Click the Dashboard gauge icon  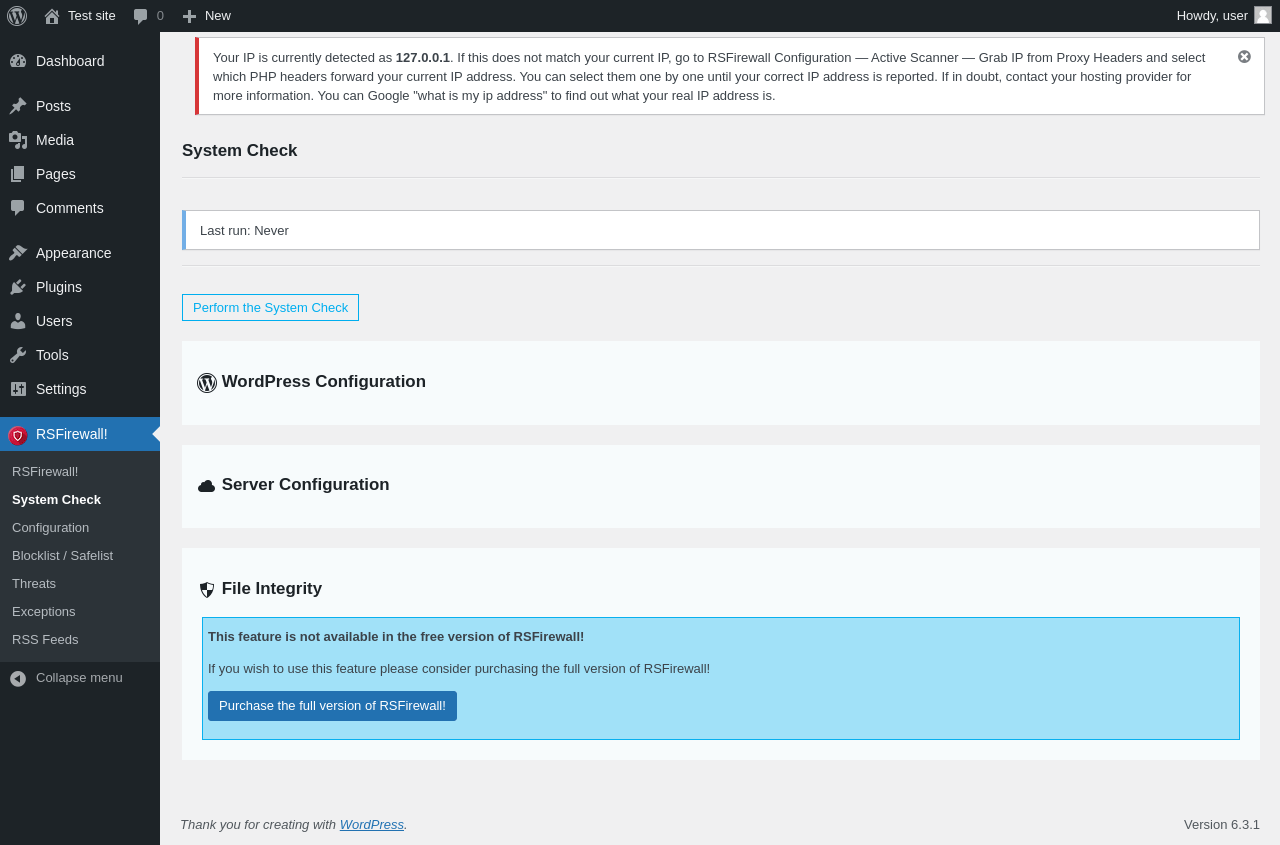click(x=18, y=61)
